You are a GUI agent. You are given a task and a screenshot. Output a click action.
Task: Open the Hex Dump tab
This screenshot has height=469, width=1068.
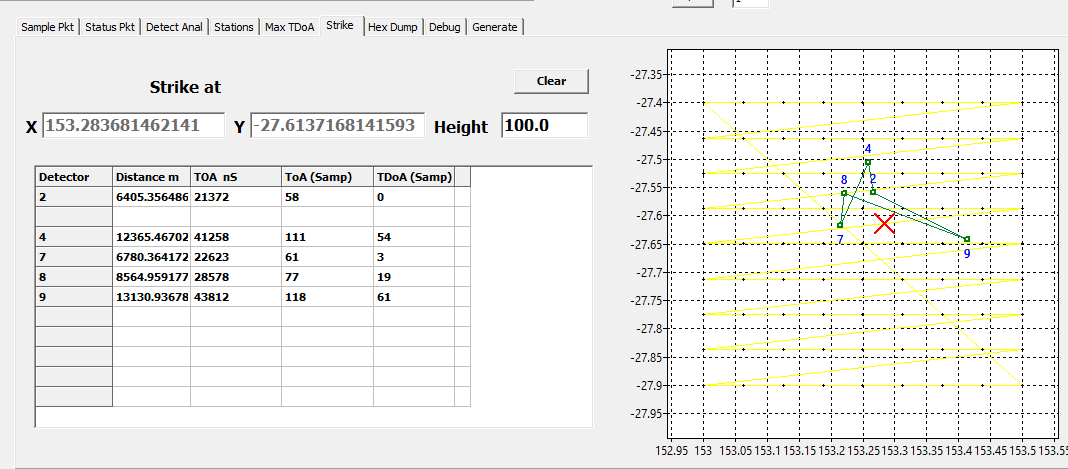pyautogui.click(x=393, y=27)
